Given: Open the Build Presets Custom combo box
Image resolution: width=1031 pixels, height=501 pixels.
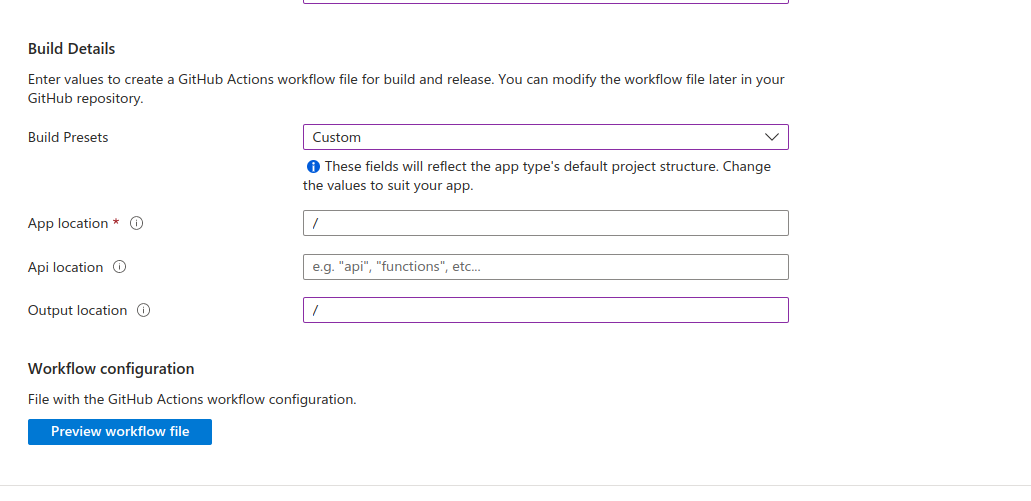Looking at the screenshot, I should tap(530, 137).
